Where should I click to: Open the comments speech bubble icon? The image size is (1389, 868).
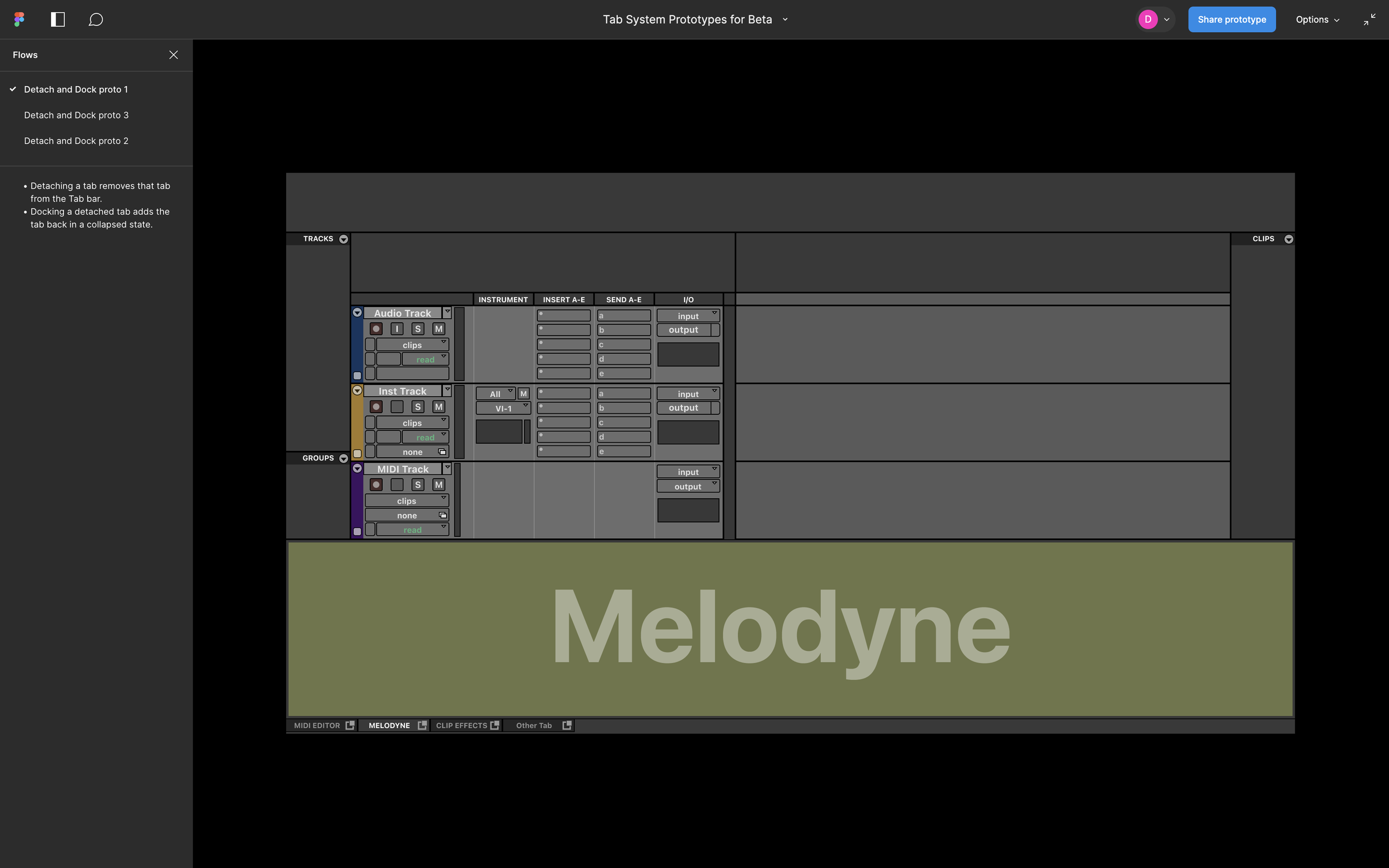click(96, 19)
